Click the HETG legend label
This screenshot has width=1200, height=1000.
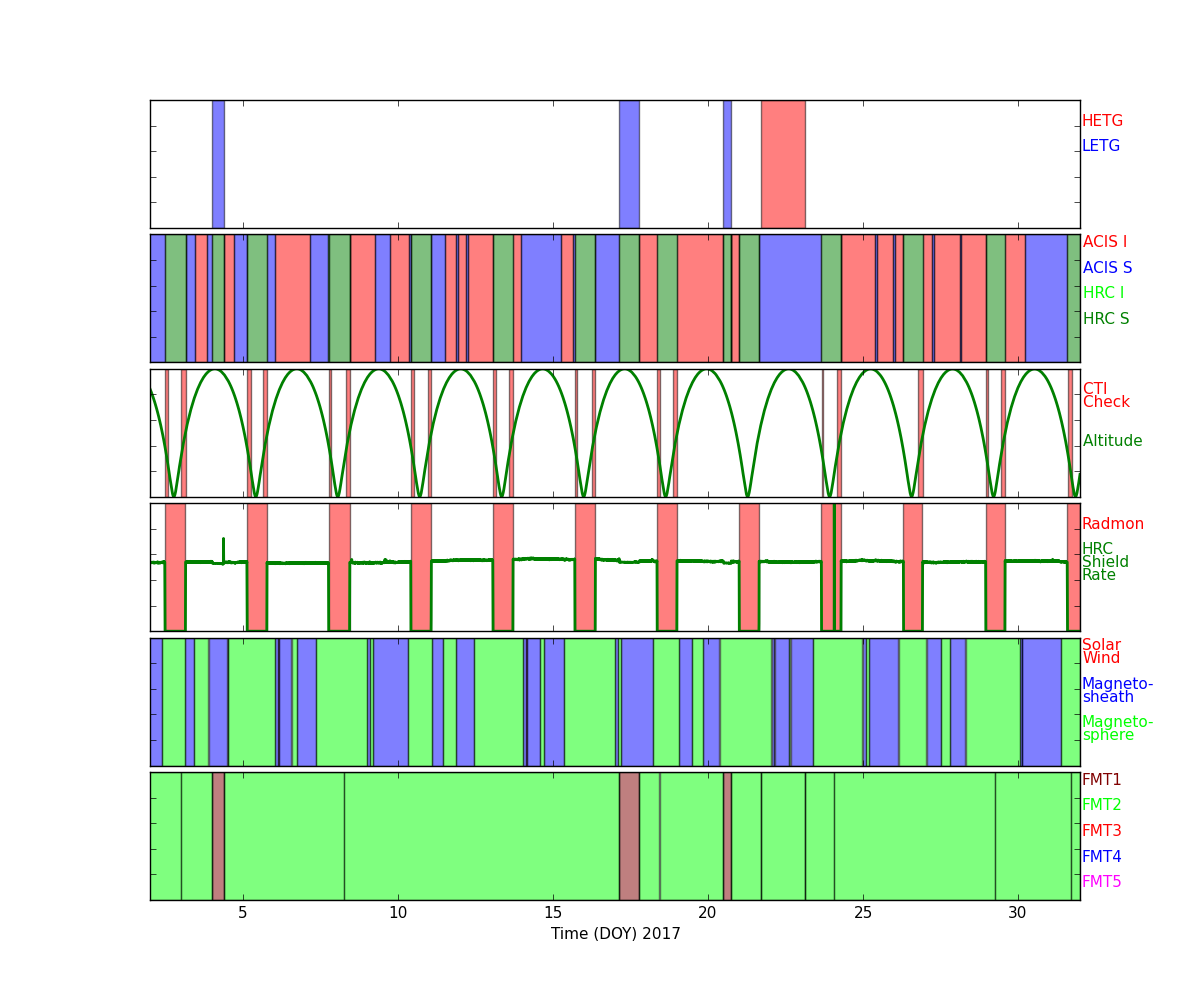1102,121
